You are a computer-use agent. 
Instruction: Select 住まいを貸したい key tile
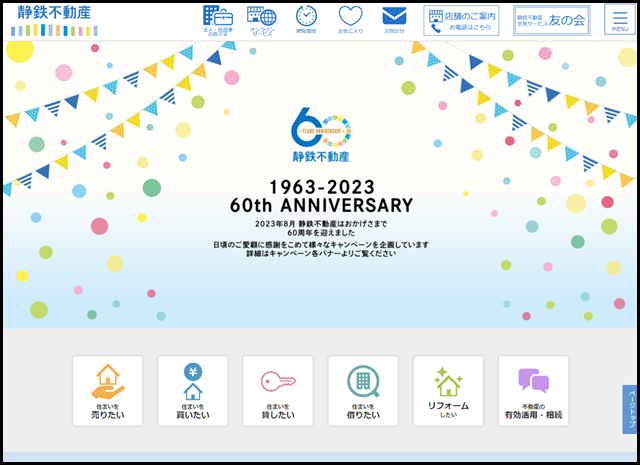coord(278,391)
